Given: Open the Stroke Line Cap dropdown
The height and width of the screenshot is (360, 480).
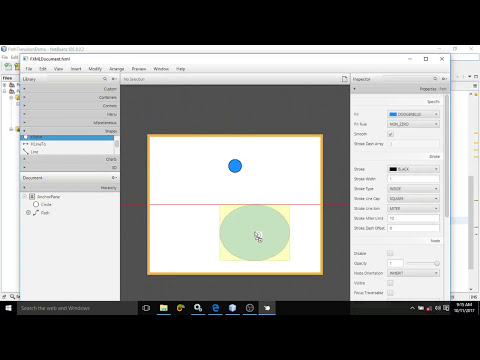Looking at the screenshot, I should [413, 198].
